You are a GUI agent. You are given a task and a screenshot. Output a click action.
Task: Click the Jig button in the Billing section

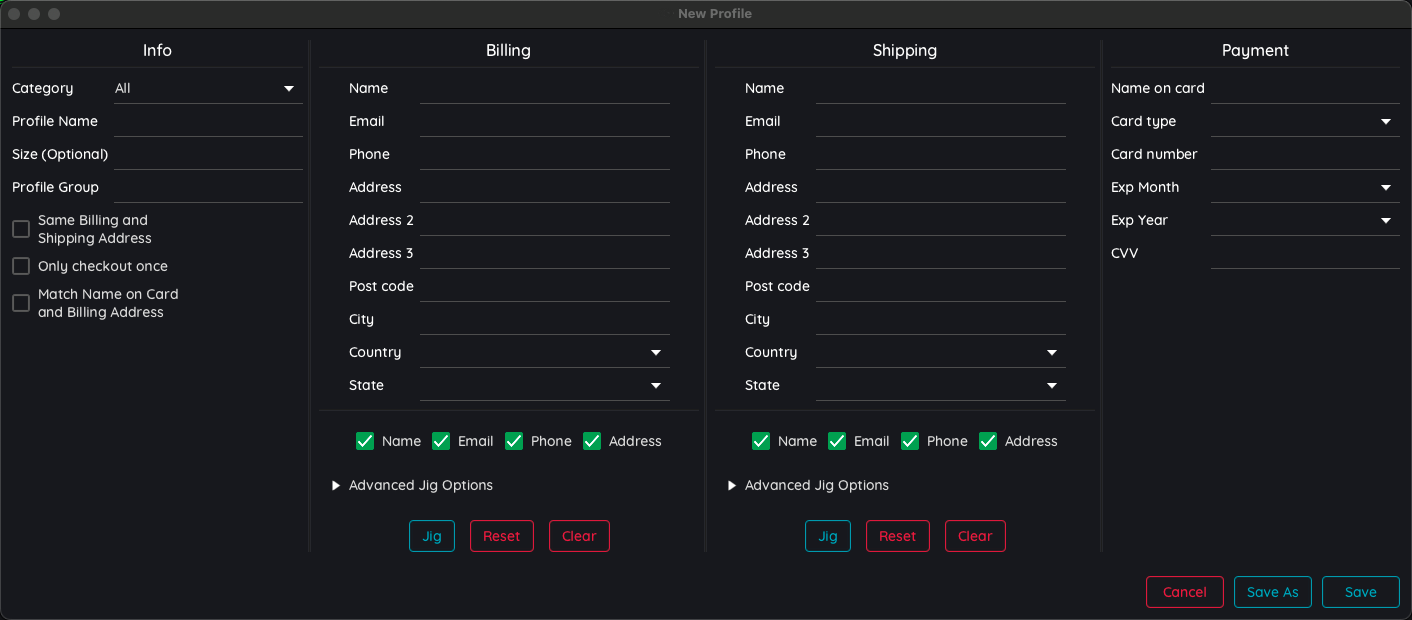point(431,536)
